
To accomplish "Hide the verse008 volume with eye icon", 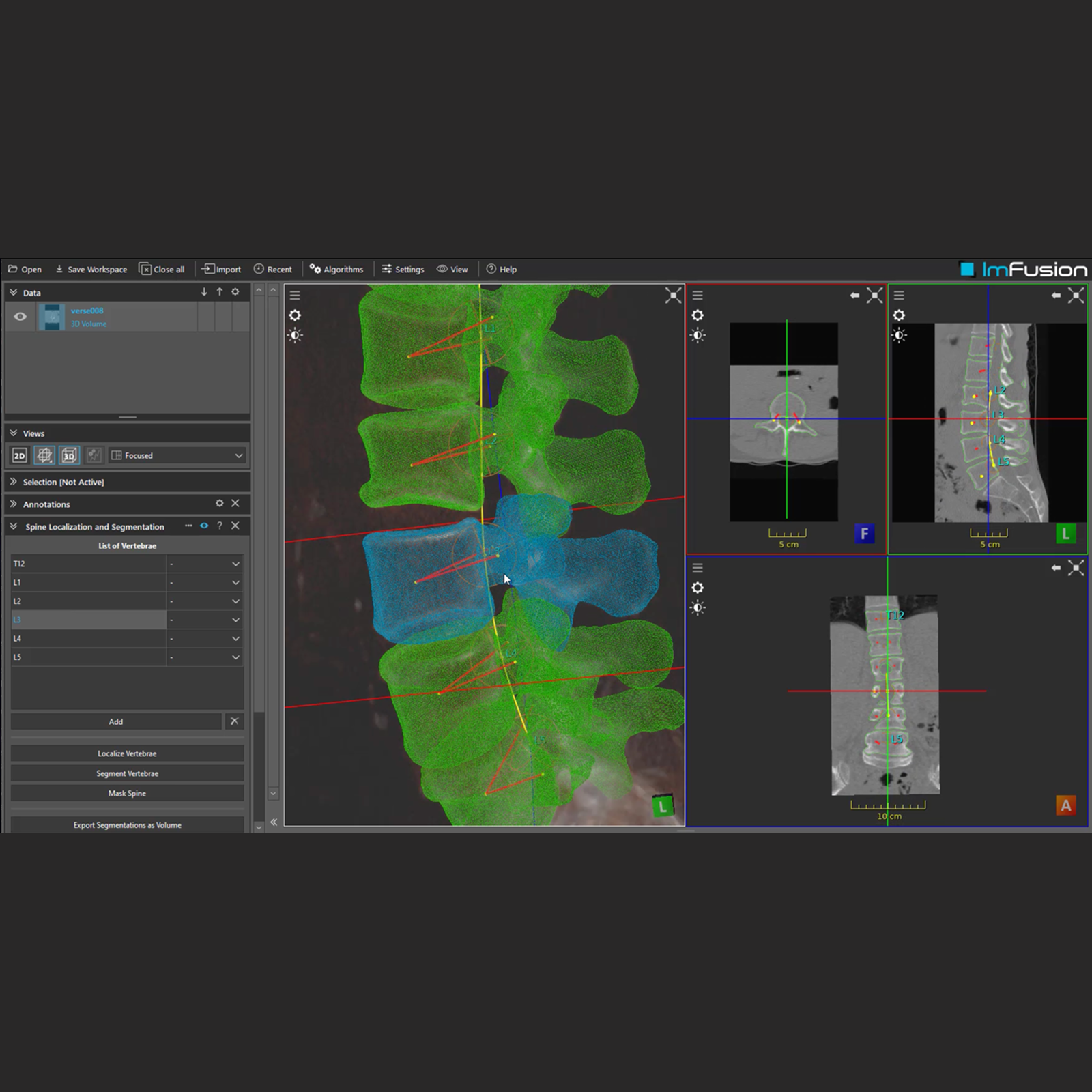I will 20,317.
